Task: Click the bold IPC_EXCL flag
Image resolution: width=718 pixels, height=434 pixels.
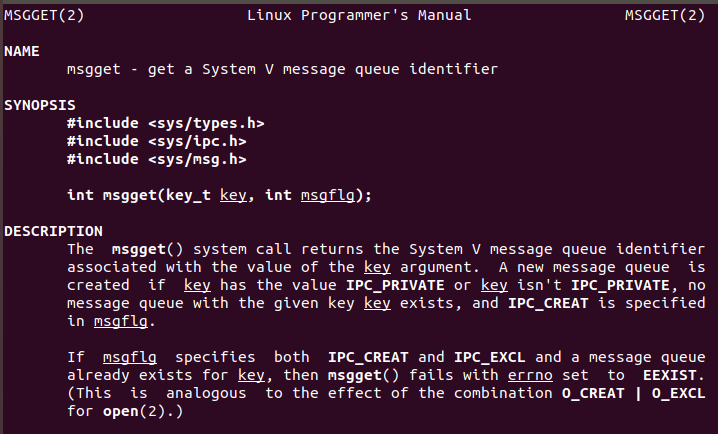Action: (x=490, y=358)
